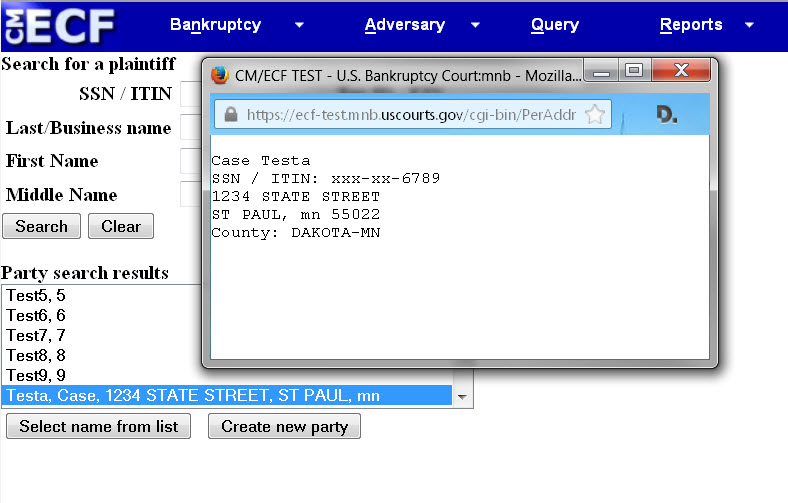Screen dimensions: 788x503
Task: Click the D. extension icon in popup toolbar
Action: 666,115
